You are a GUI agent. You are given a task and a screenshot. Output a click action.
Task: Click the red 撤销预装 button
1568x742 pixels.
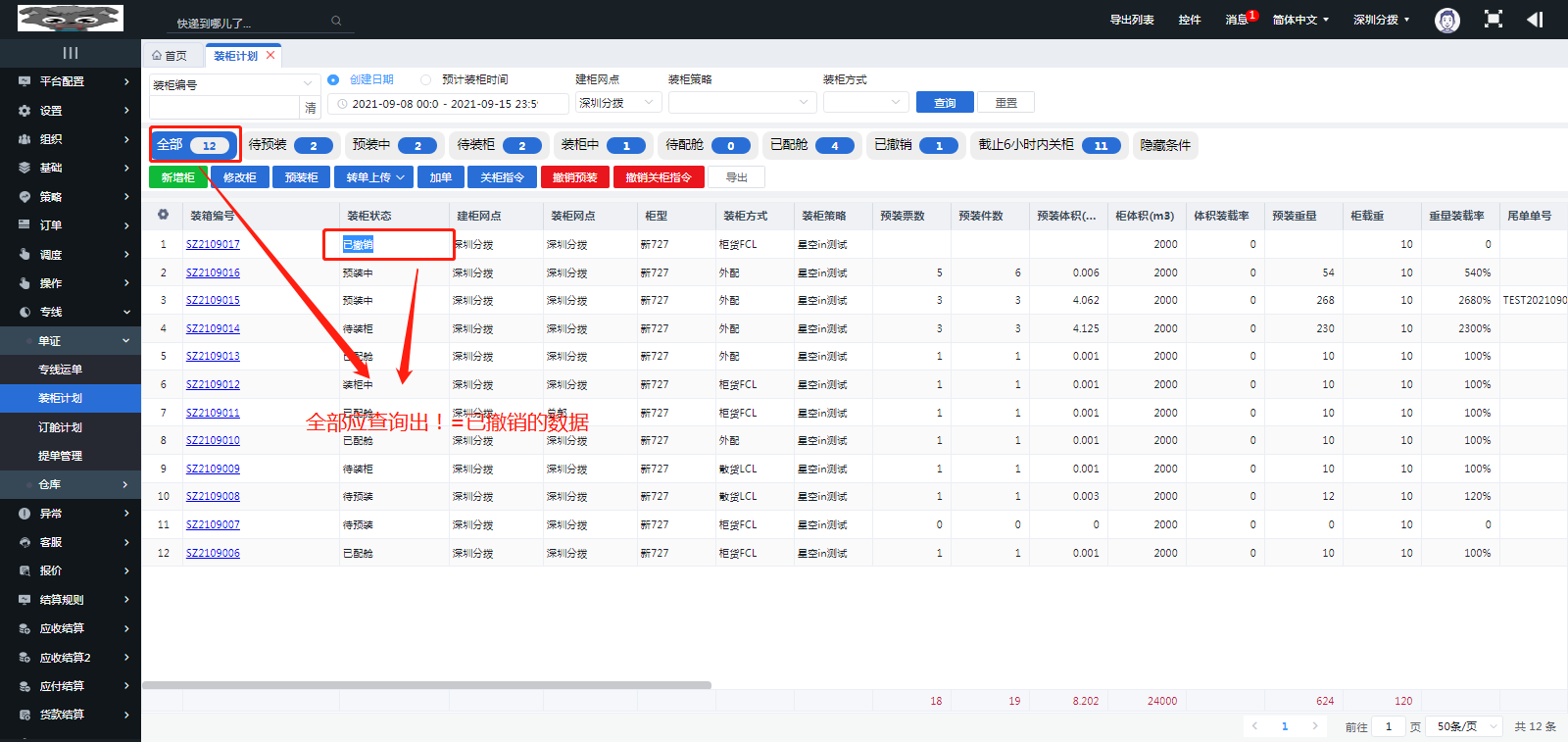click(x=574, y=177)
